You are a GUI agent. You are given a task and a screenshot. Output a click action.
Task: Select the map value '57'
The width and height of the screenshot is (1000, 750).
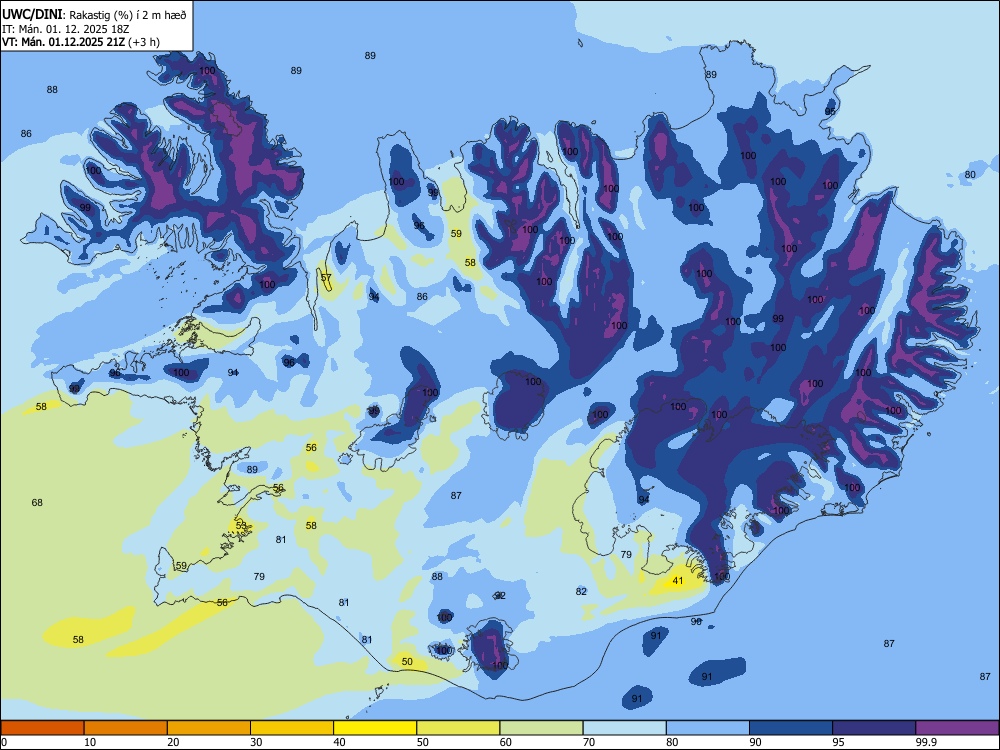click(x=326, y=278)
